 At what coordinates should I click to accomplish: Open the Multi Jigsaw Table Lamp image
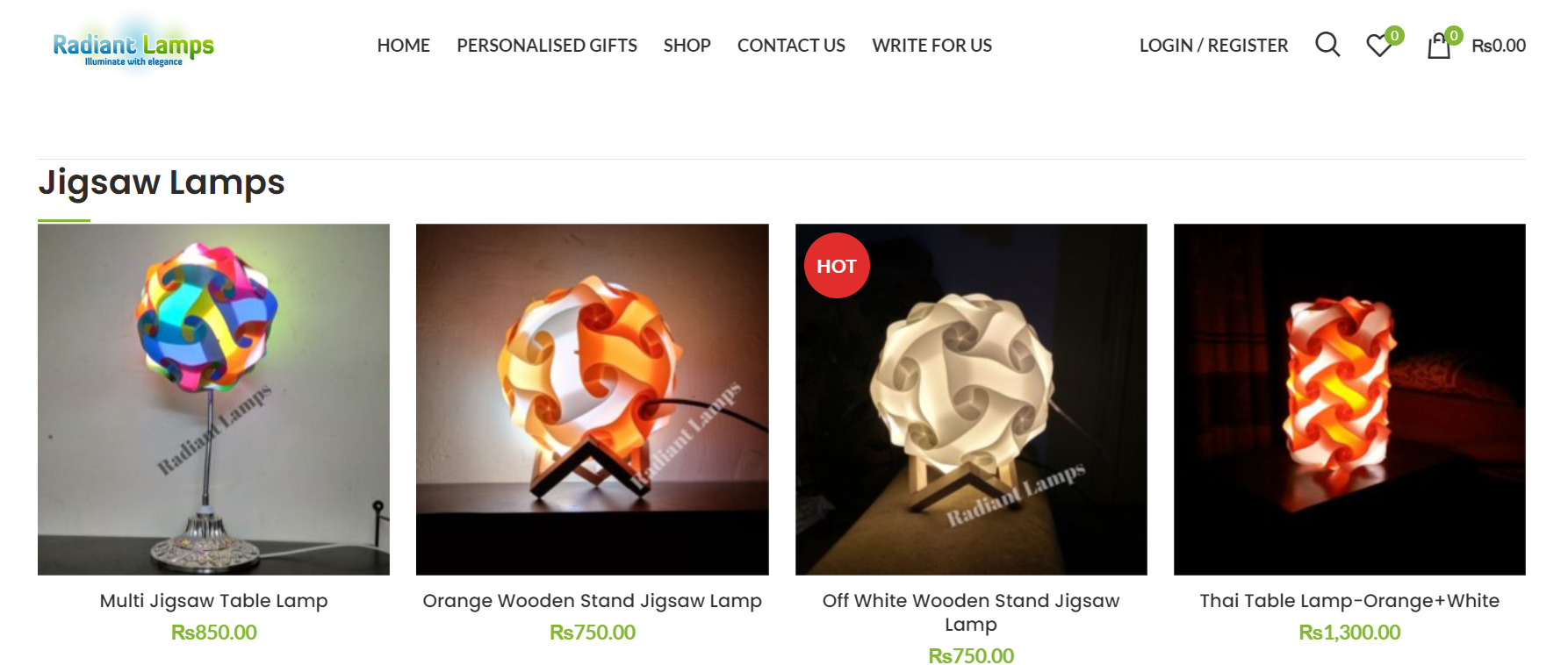tap(213, 400)
